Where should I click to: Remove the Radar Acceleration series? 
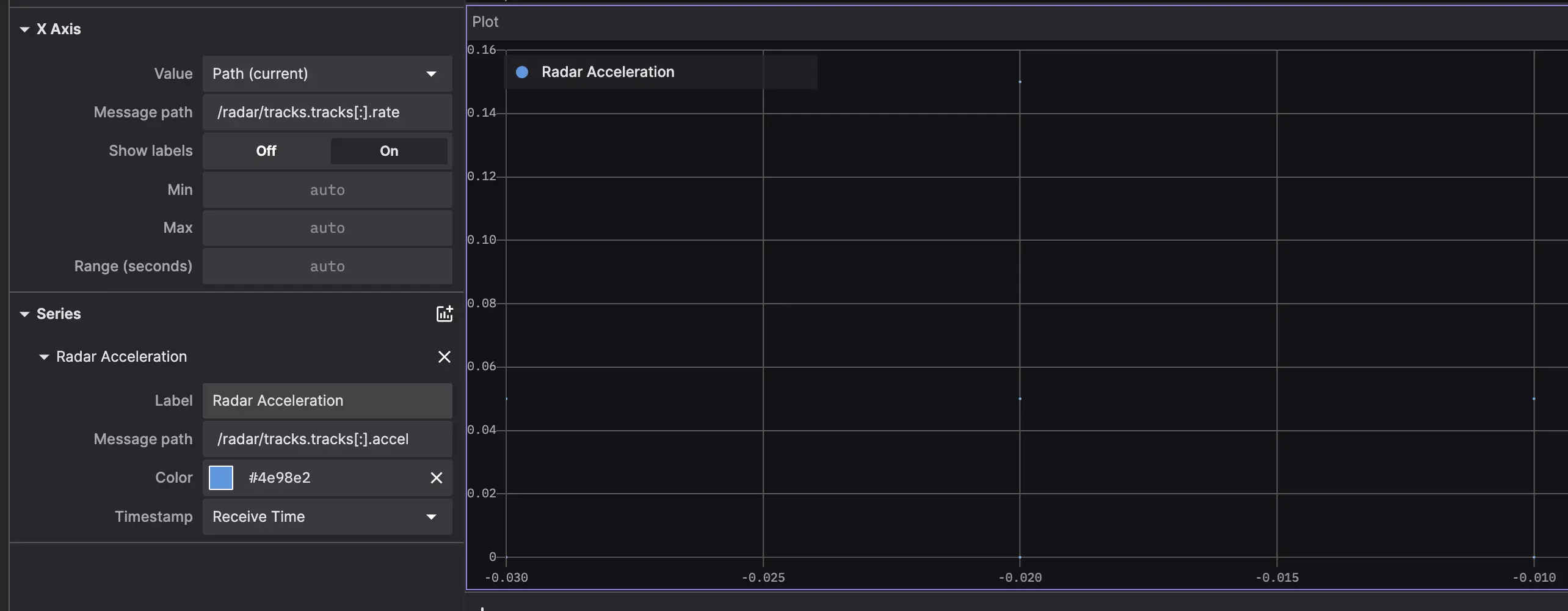pos(444,357)
